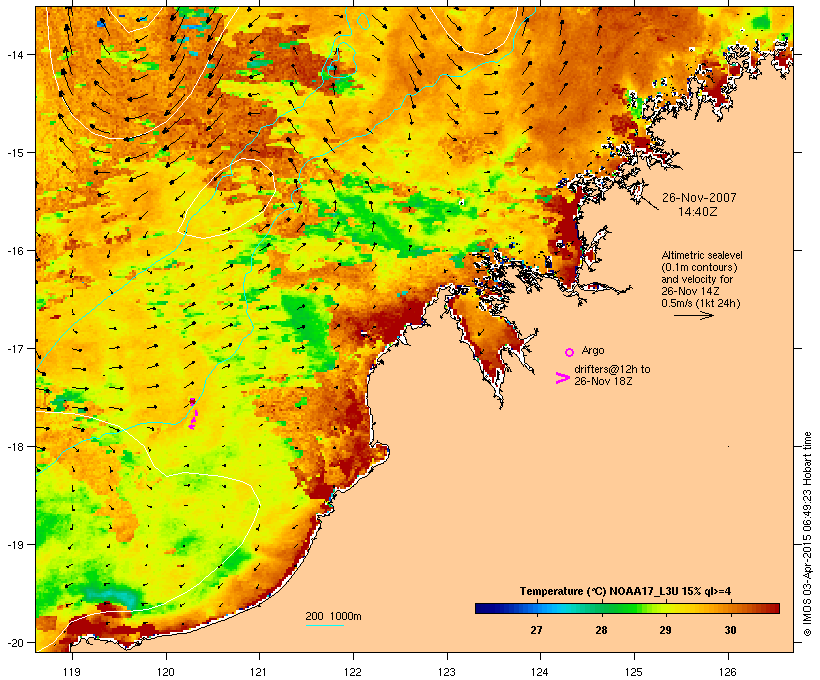820x680 pixels.
Task: Click the 'drifters@12h to' legend text
Action: point(612,369)
